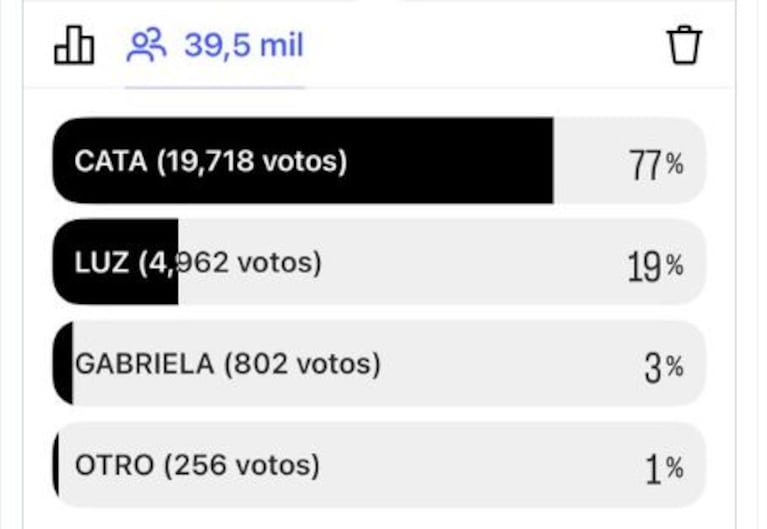Click the 1% percentage label
The width and height of the screenshot is (767, 529).
pyautogui.click(x=664, y=469)
